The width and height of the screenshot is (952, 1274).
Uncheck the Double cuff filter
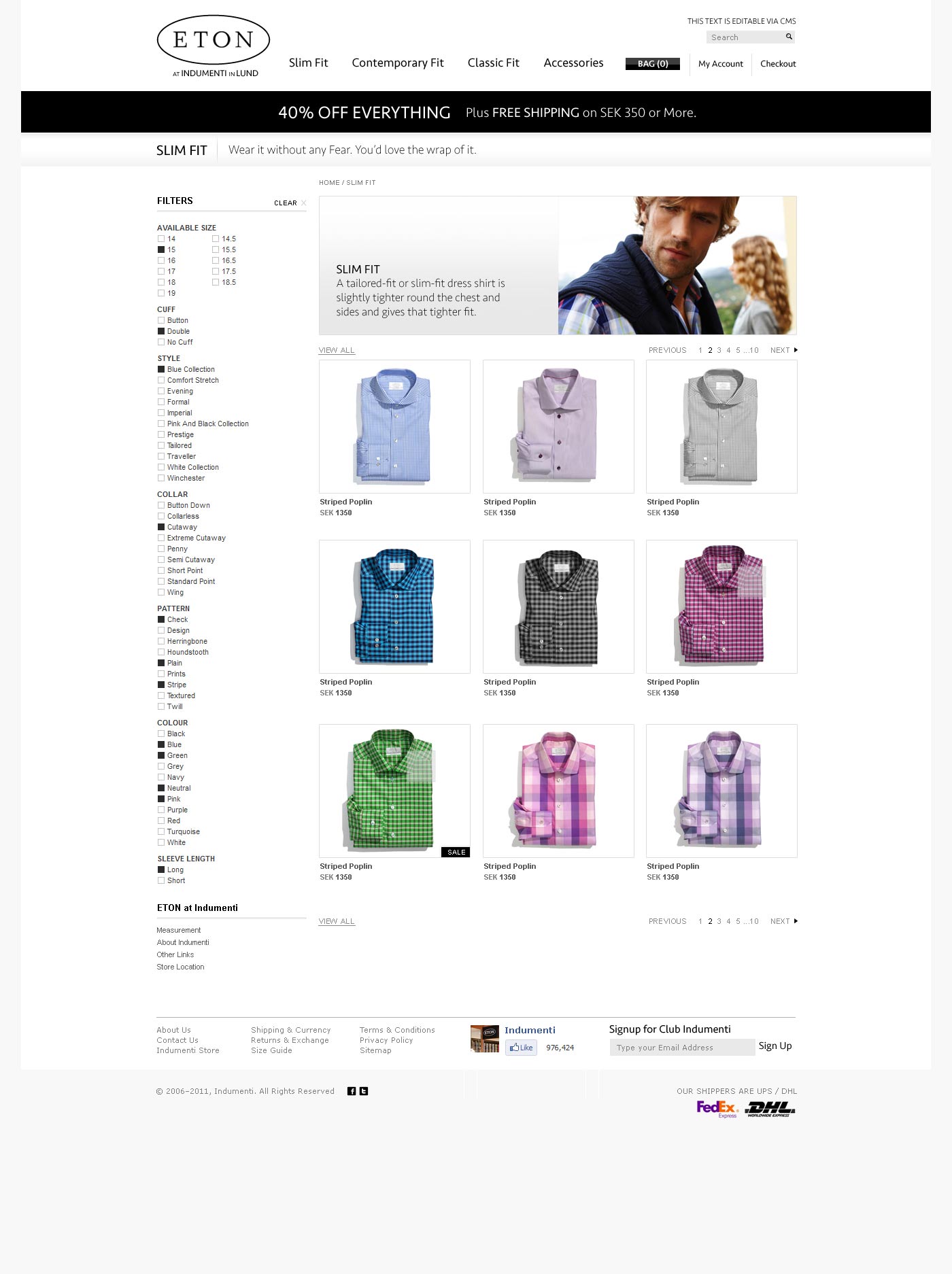[161, 331]
